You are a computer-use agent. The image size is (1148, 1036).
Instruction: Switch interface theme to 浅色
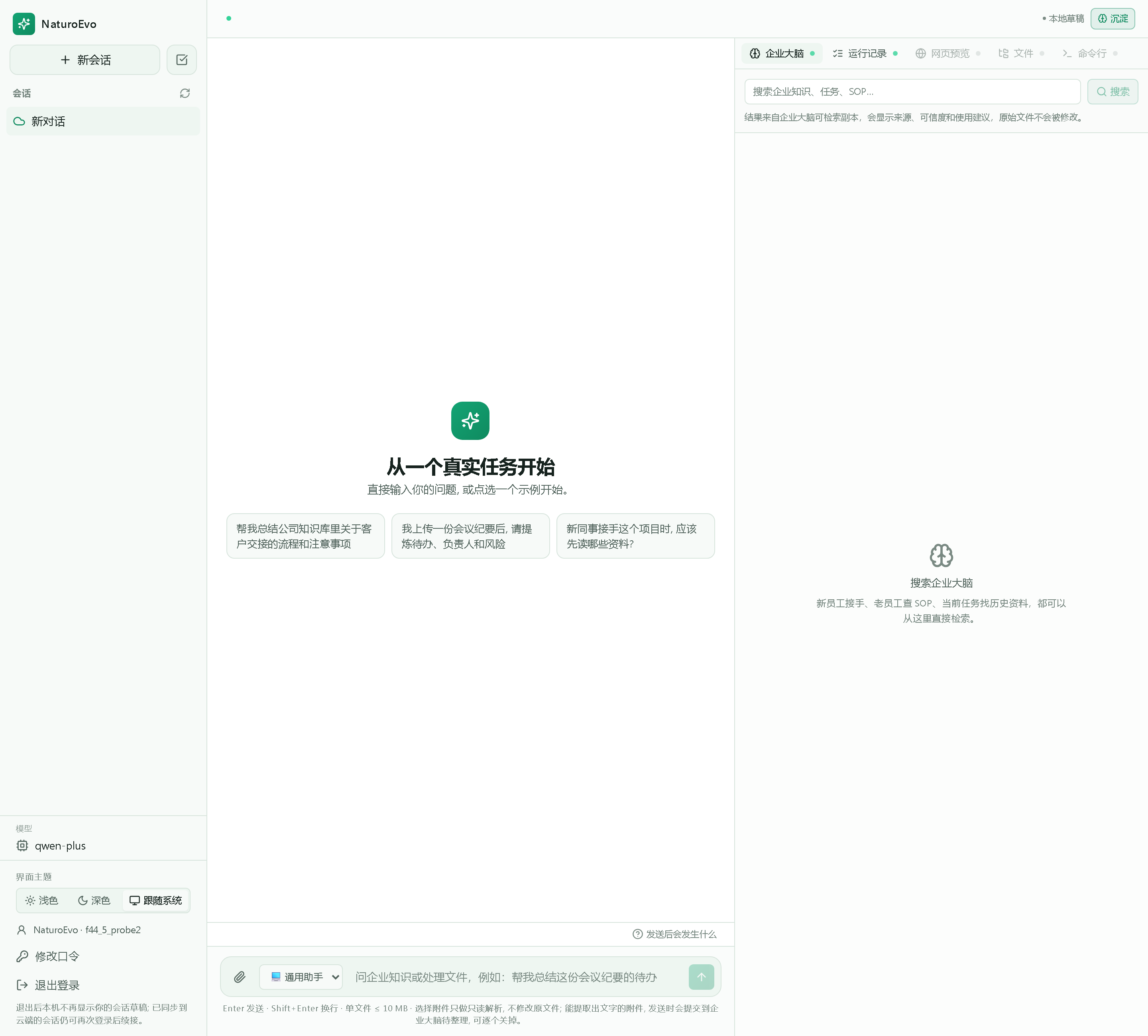coord(41,901)
